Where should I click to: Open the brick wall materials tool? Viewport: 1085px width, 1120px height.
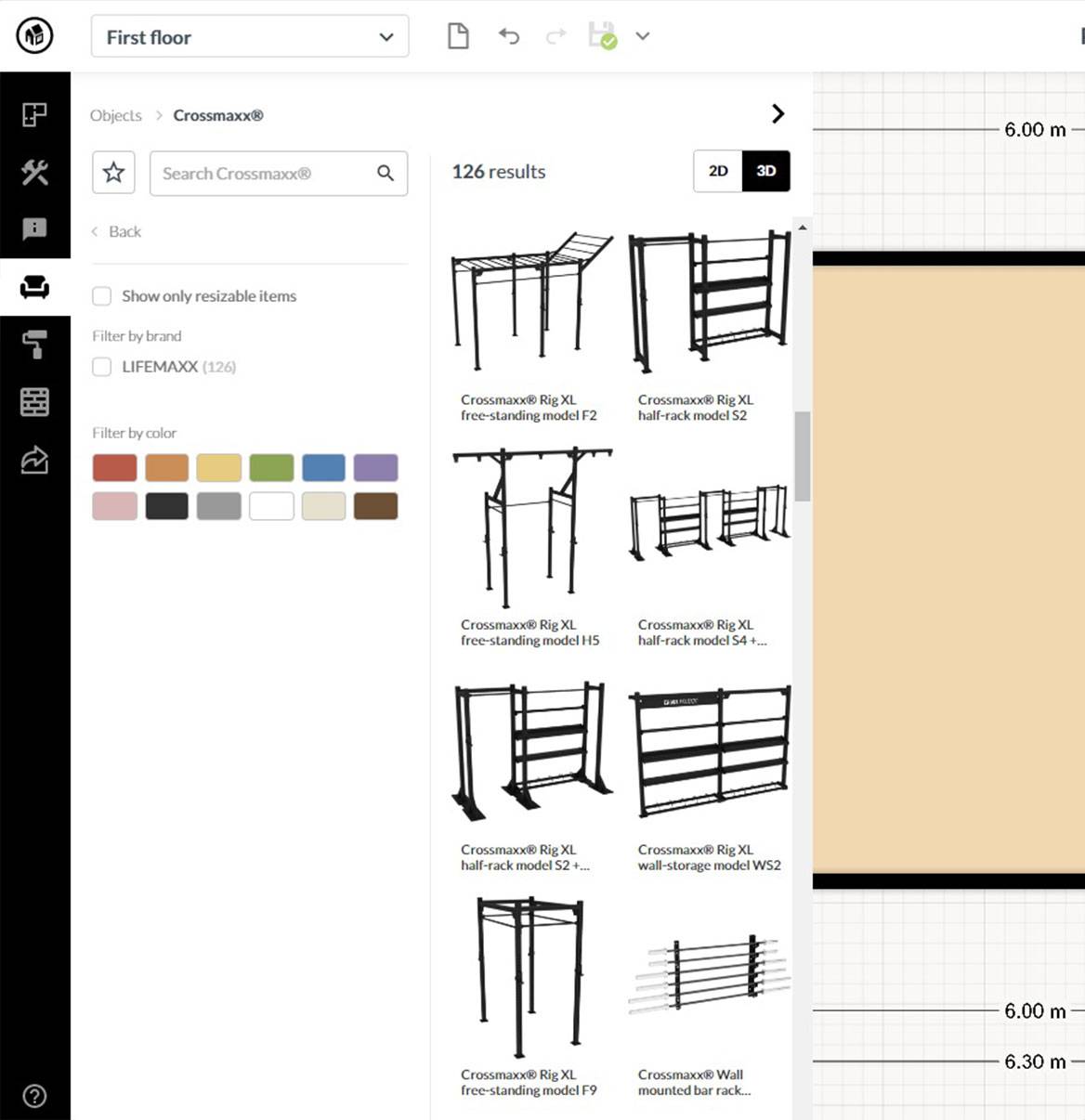pyautogui.click(x=34, y=402)
